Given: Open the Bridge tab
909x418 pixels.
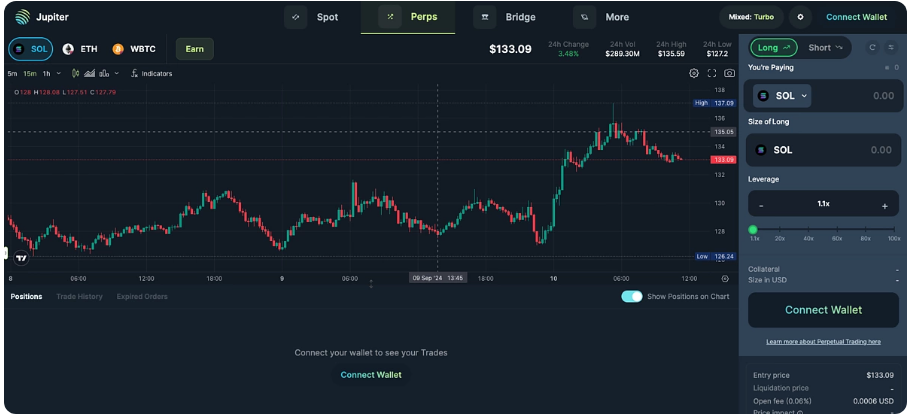Looking at the screenshot, I should coord(504,17).
